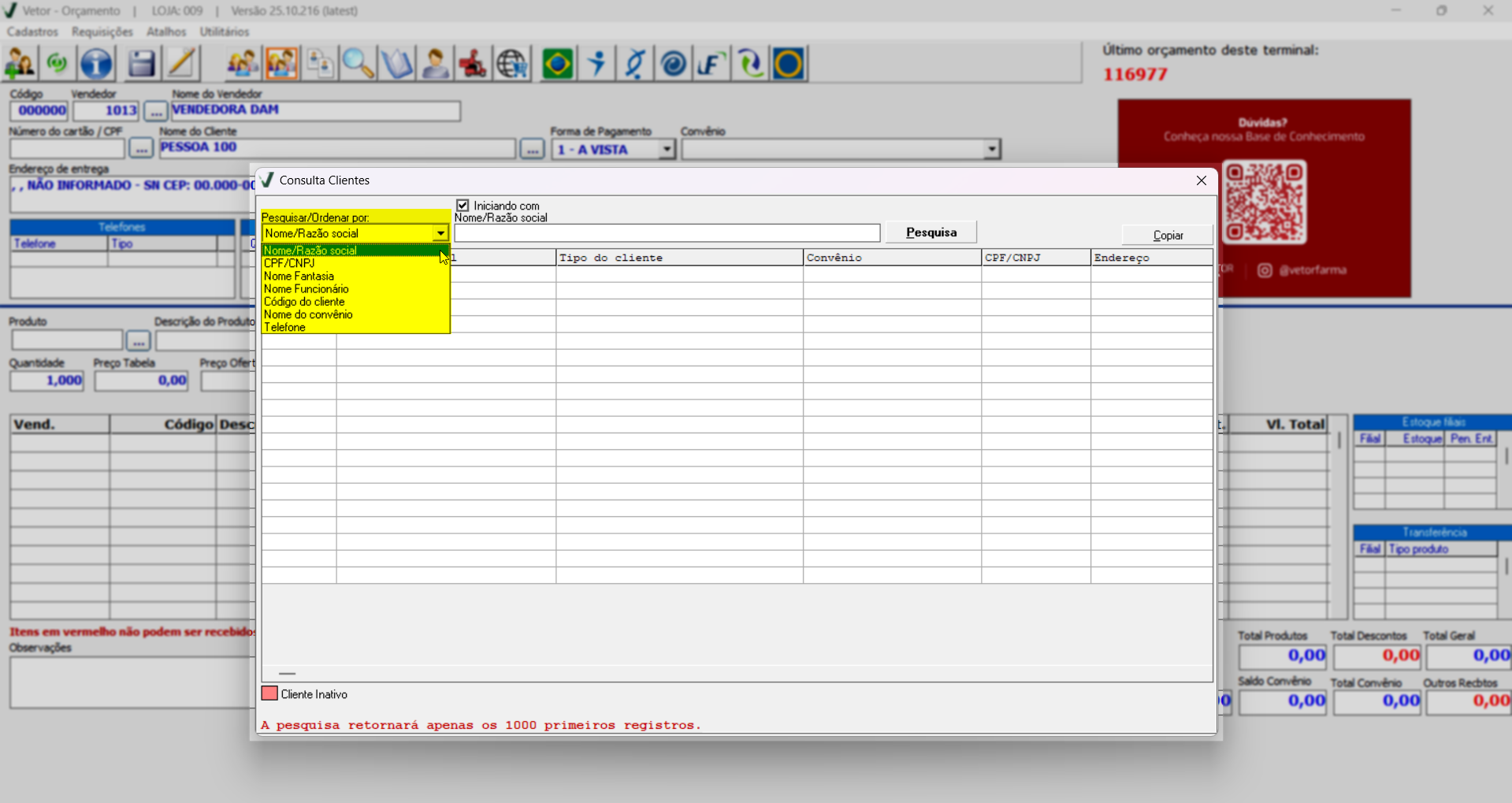The width and height of the screenshot is (1512, 803).
Task: Click the open book icon in toolbar
Action: (x=396, y=64)
